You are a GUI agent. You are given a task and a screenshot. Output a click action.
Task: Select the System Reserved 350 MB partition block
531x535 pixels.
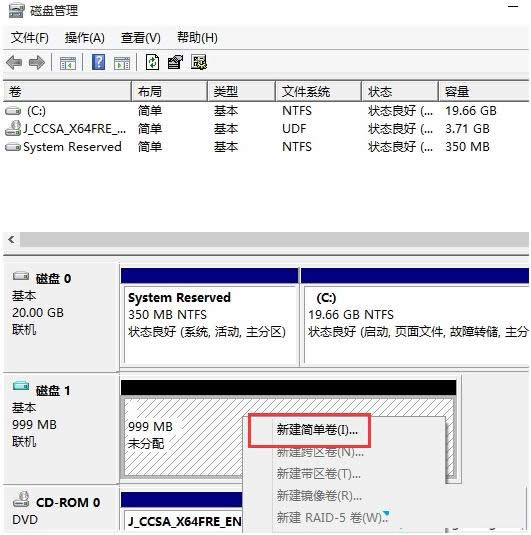[x=210, y=317]
